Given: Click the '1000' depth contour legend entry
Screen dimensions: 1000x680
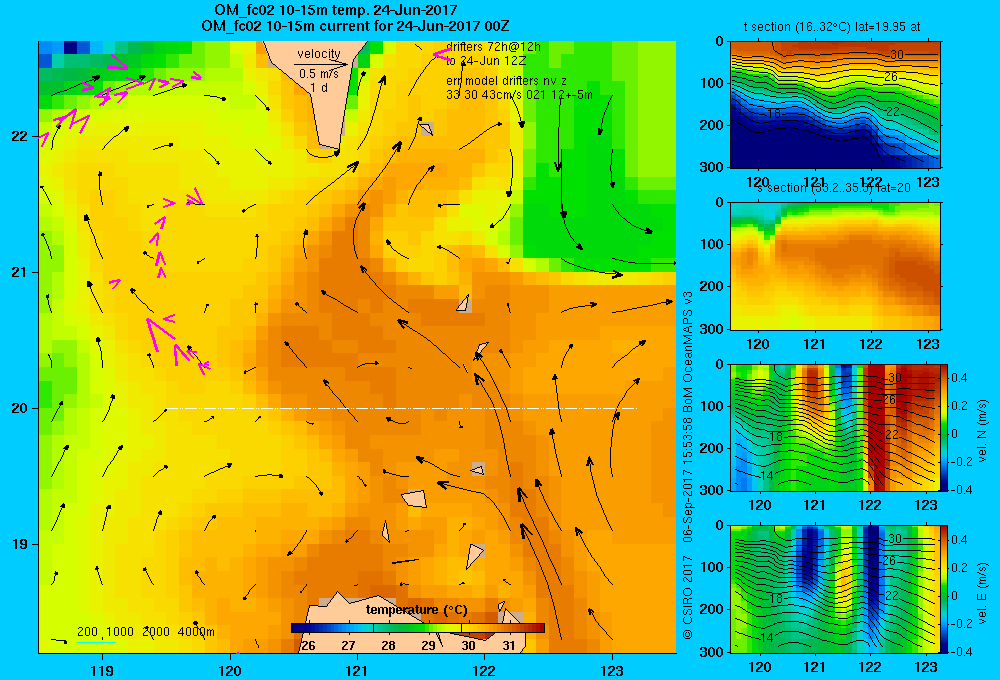Looking at the screenshot, I should 120,632.
